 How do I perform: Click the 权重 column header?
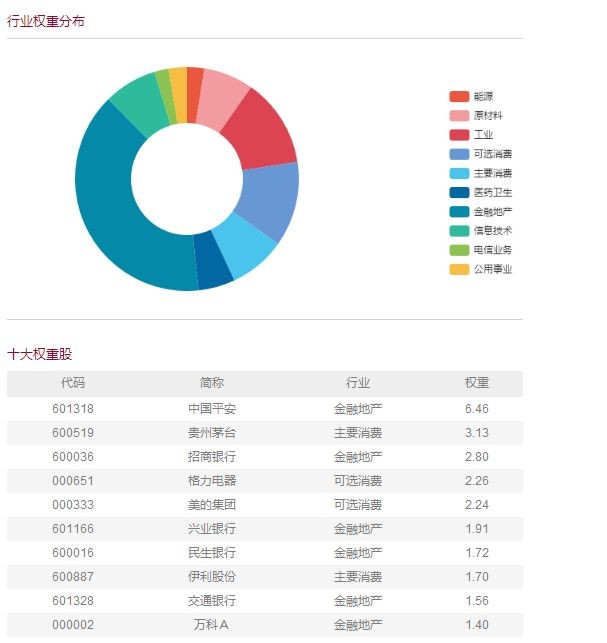(477, 383)
